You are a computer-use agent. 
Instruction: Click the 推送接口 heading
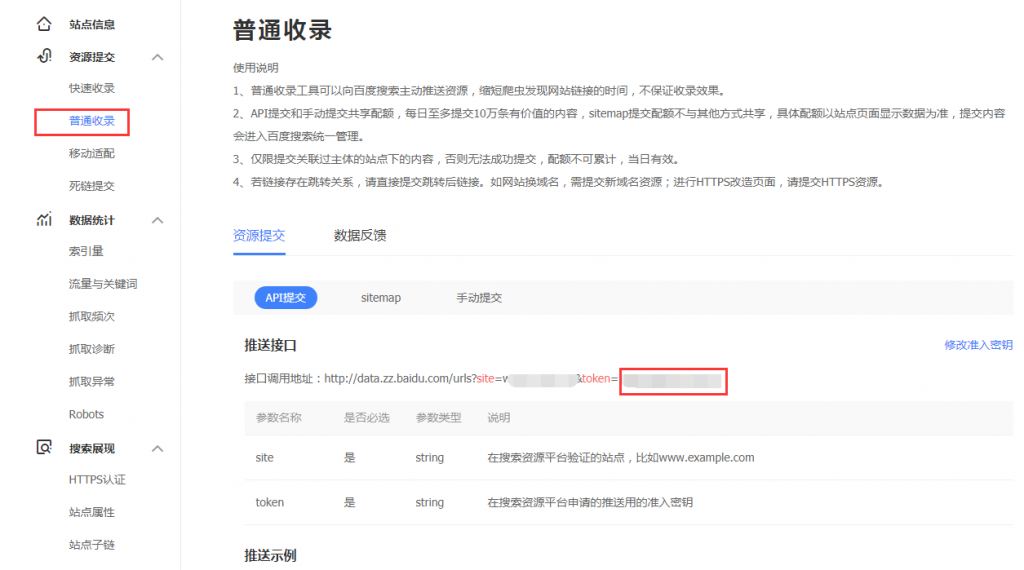270,345
